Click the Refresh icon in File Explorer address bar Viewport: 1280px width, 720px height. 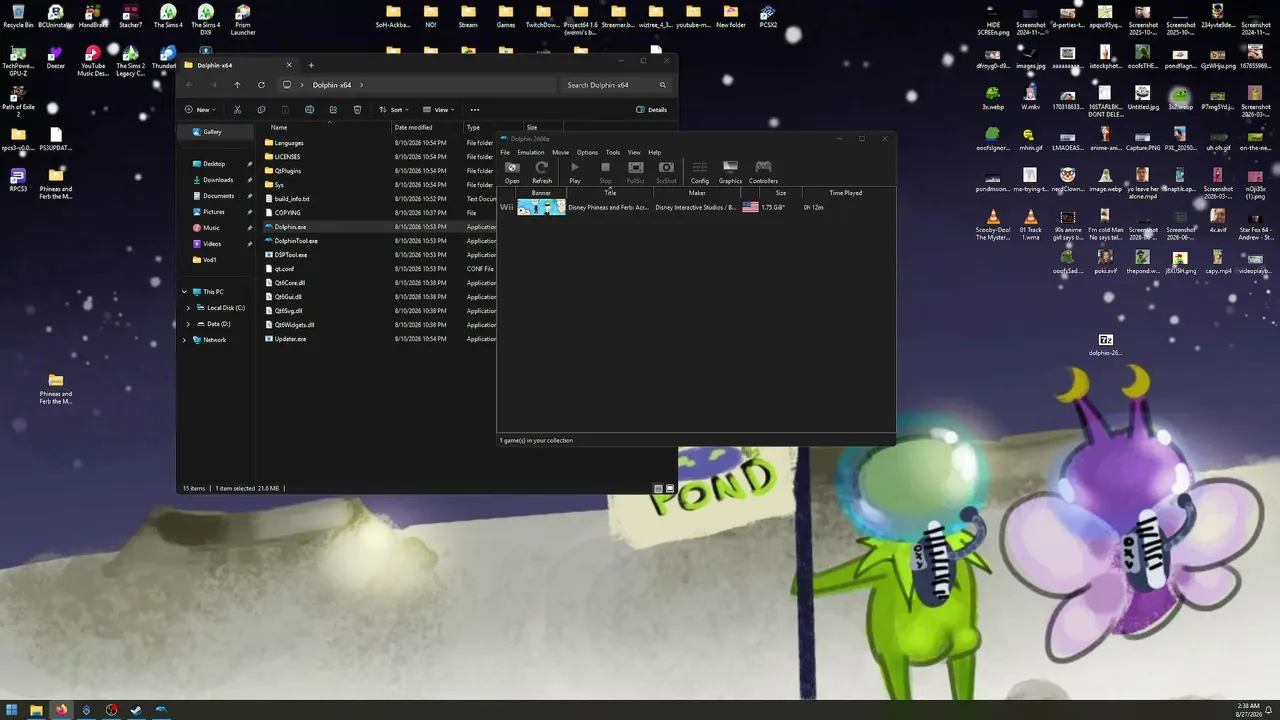(x=261, y=85)
